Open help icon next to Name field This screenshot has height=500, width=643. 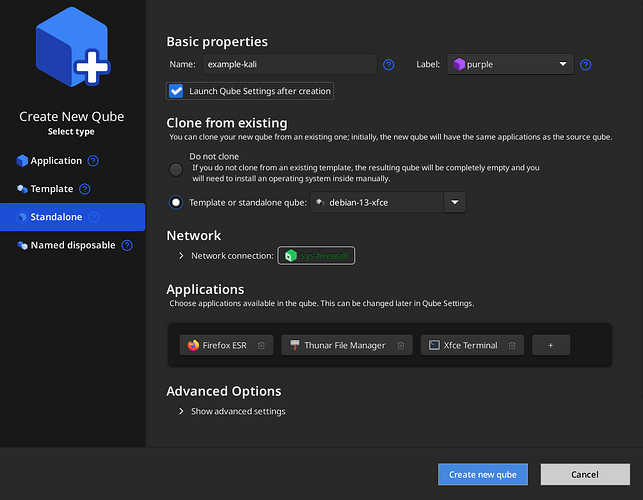(x=388, y=65)
